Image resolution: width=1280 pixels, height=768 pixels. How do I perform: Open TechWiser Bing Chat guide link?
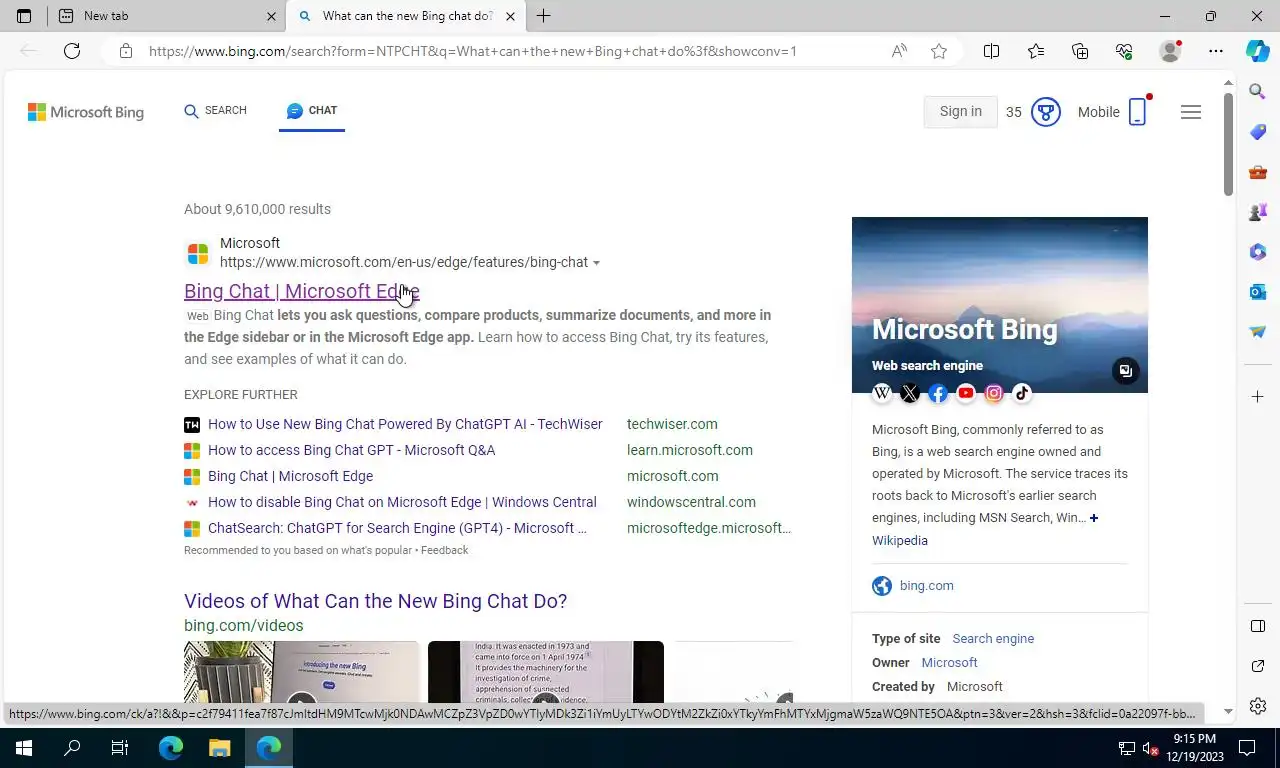(405, 424)
